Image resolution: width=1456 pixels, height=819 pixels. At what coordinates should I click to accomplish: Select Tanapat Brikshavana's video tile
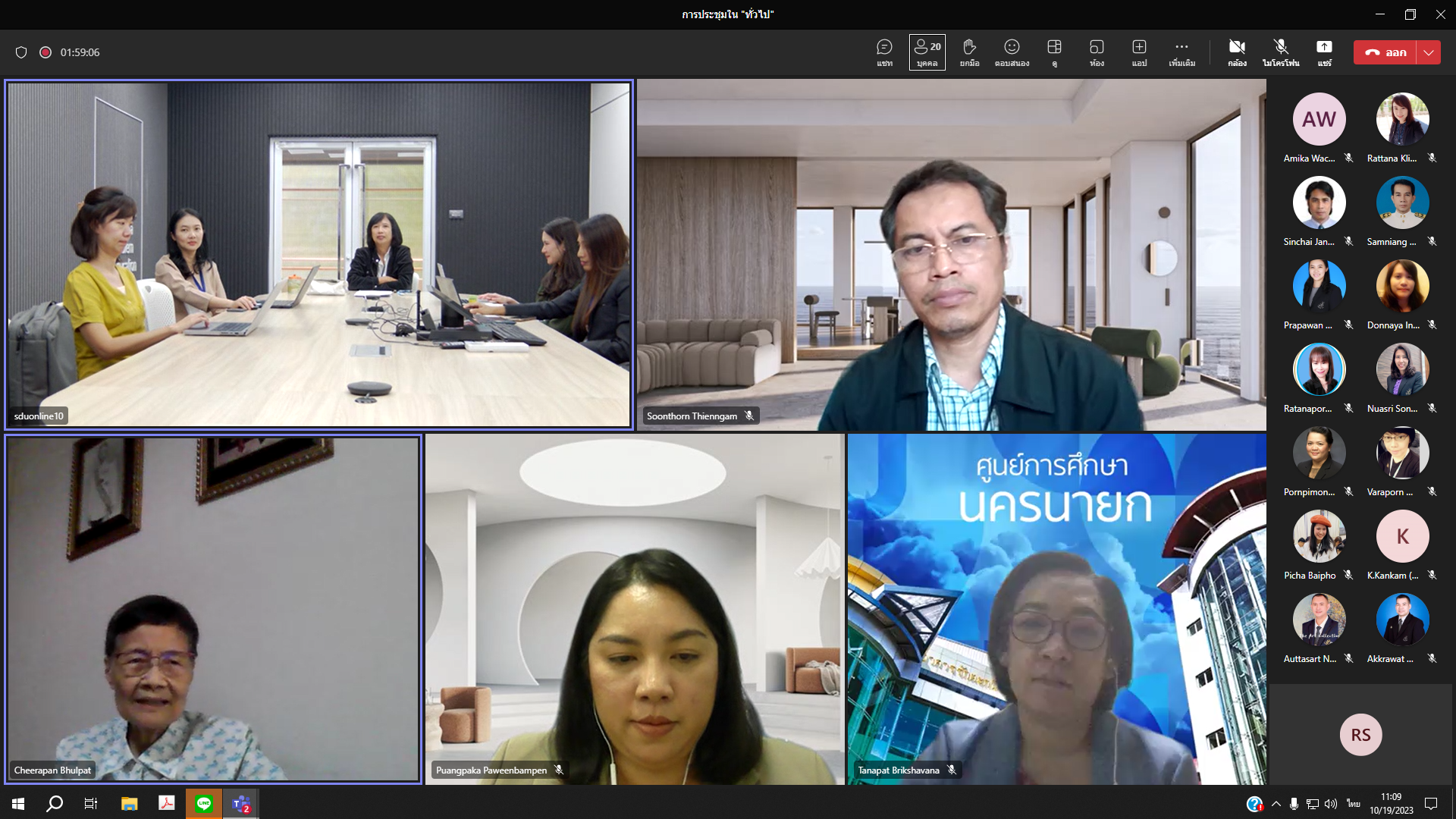pyautogui.click(x=1057, y=609)
